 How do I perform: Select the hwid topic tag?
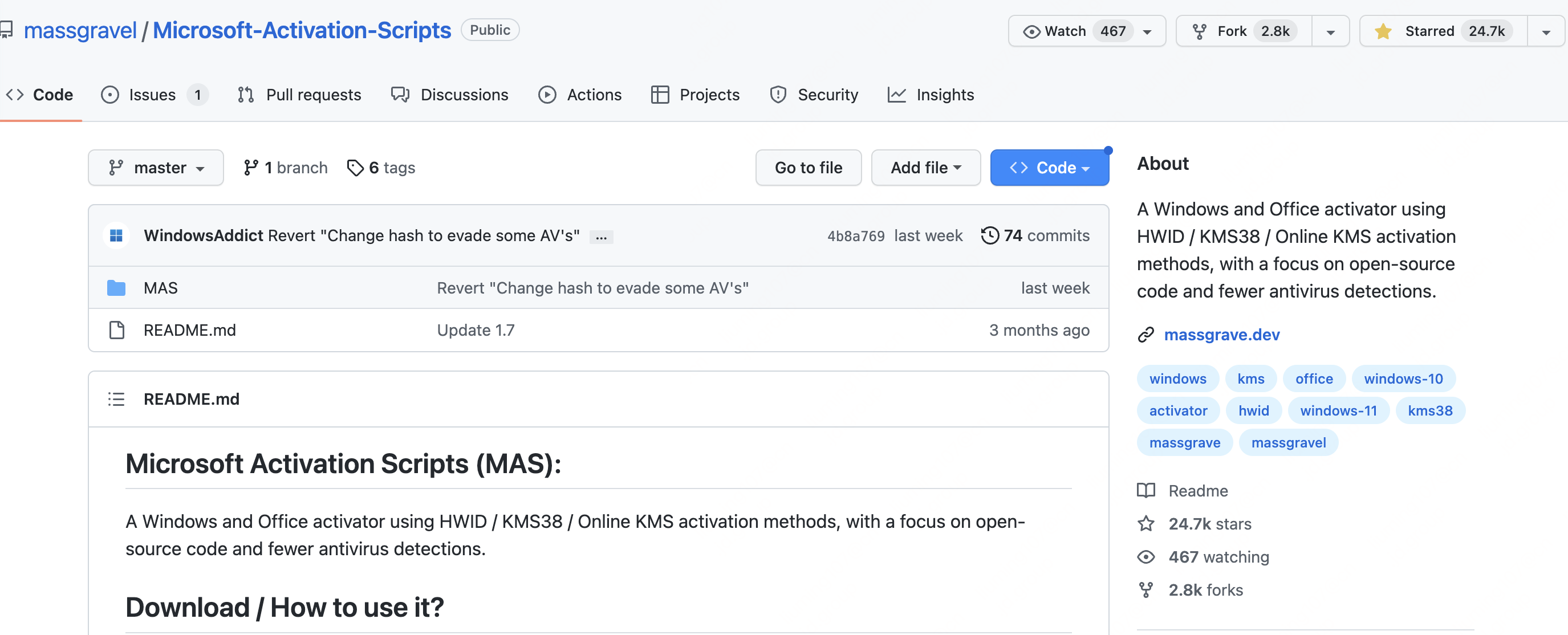pyautogui.click(x=1254, y=411)
